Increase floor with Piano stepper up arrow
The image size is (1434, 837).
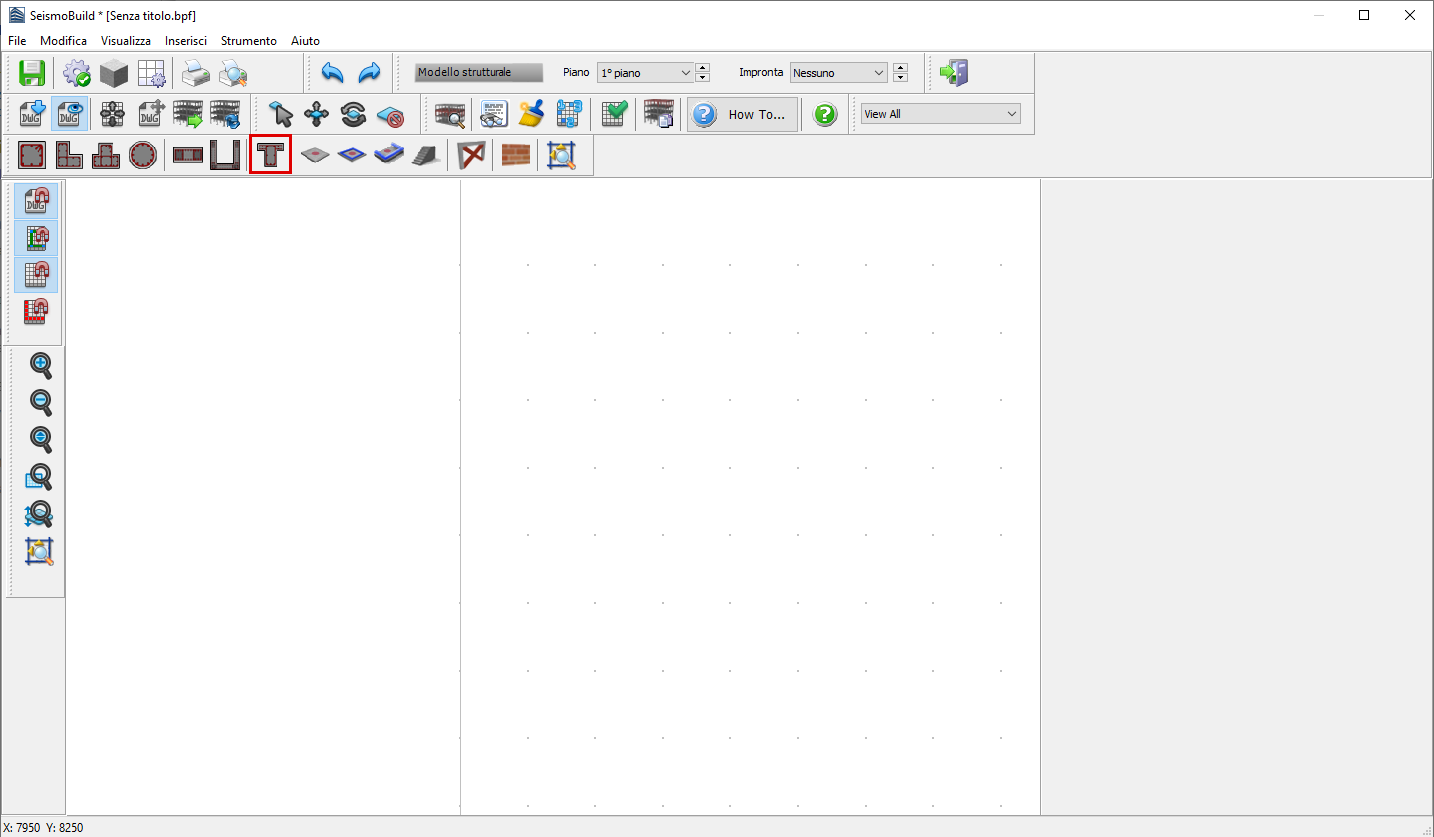(x=703, y=68)
